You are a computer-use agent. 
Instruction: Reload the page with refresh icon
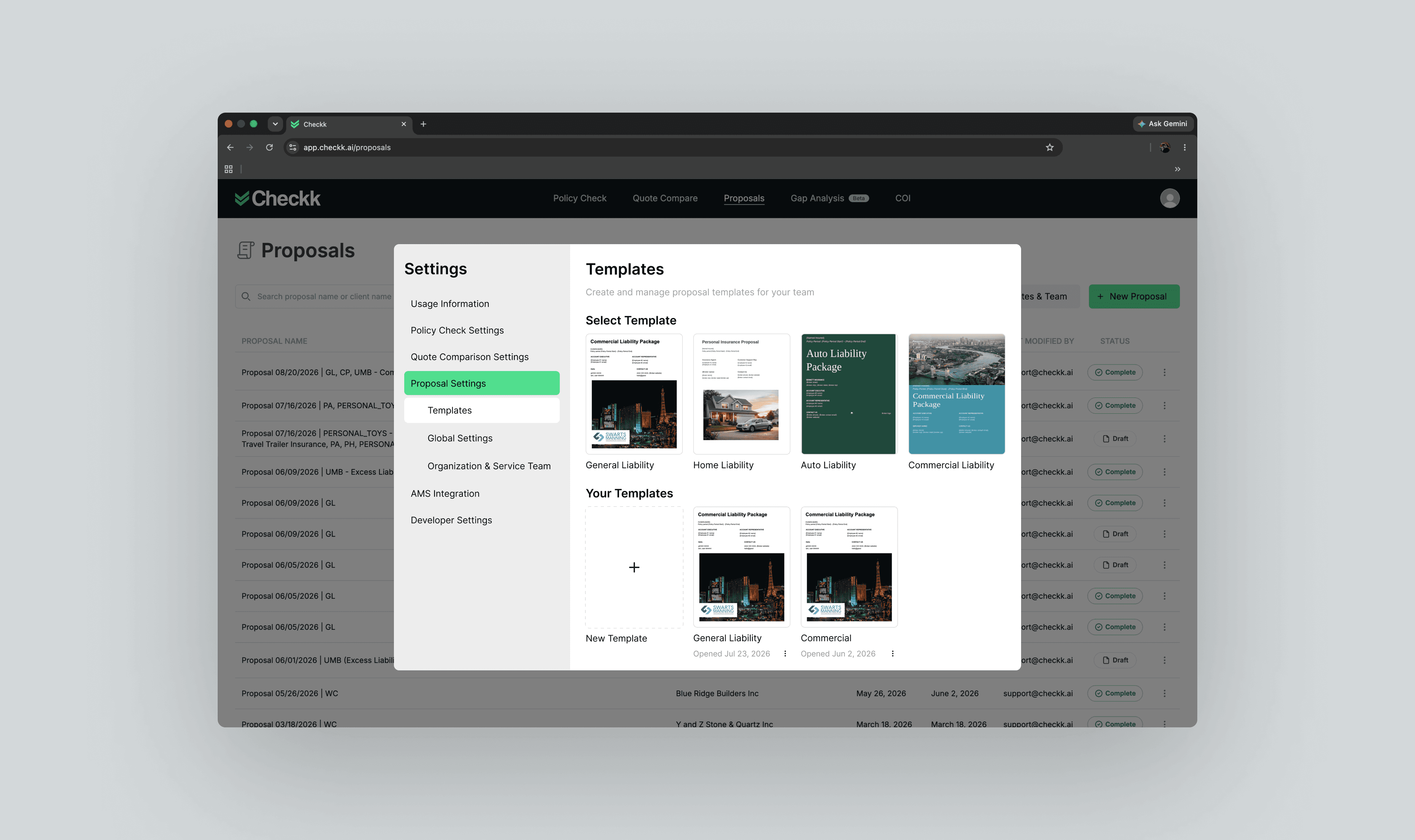coord(269,147)
